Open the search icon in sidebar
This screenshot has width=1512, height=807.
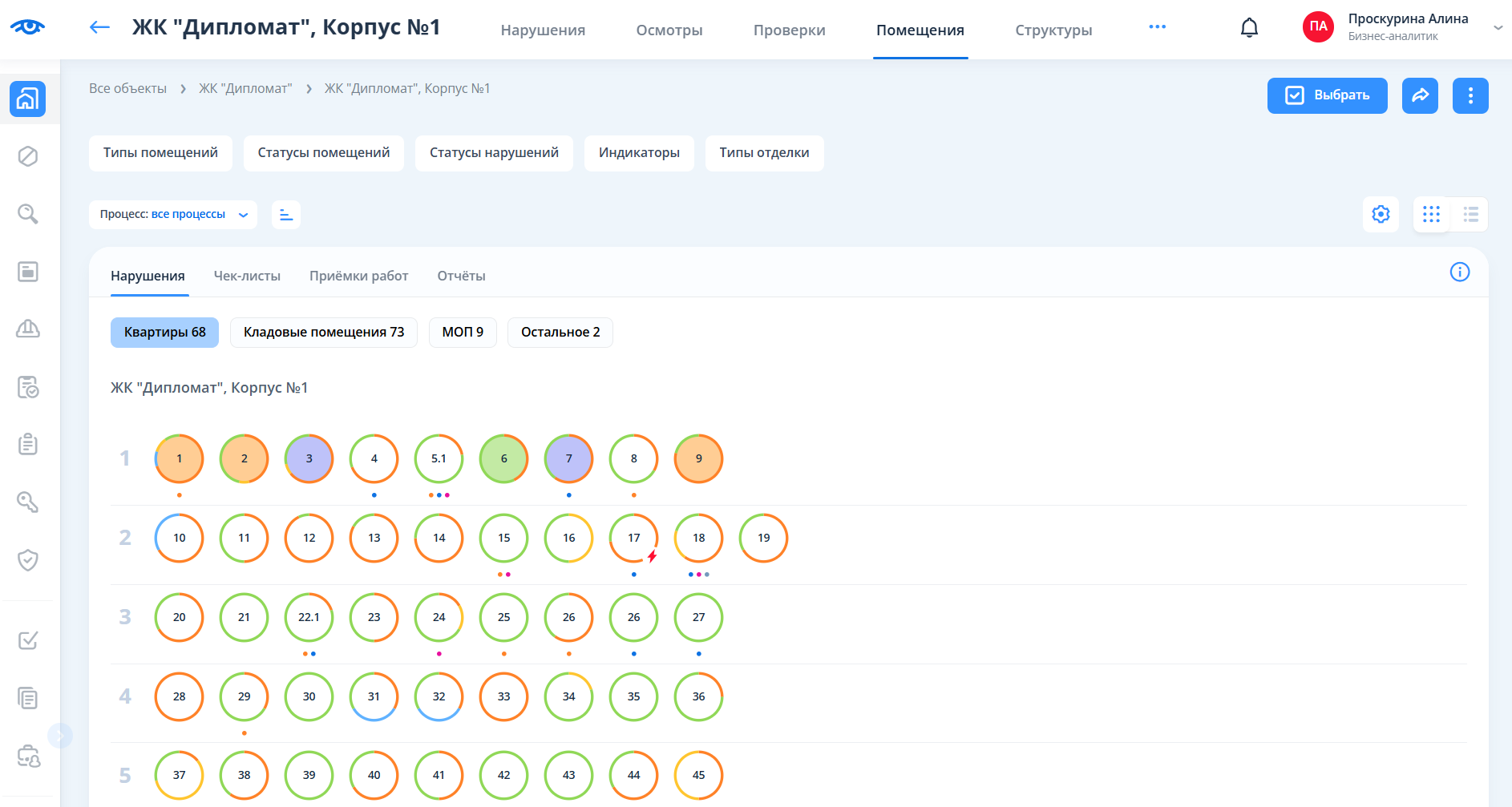click(28, 214)
